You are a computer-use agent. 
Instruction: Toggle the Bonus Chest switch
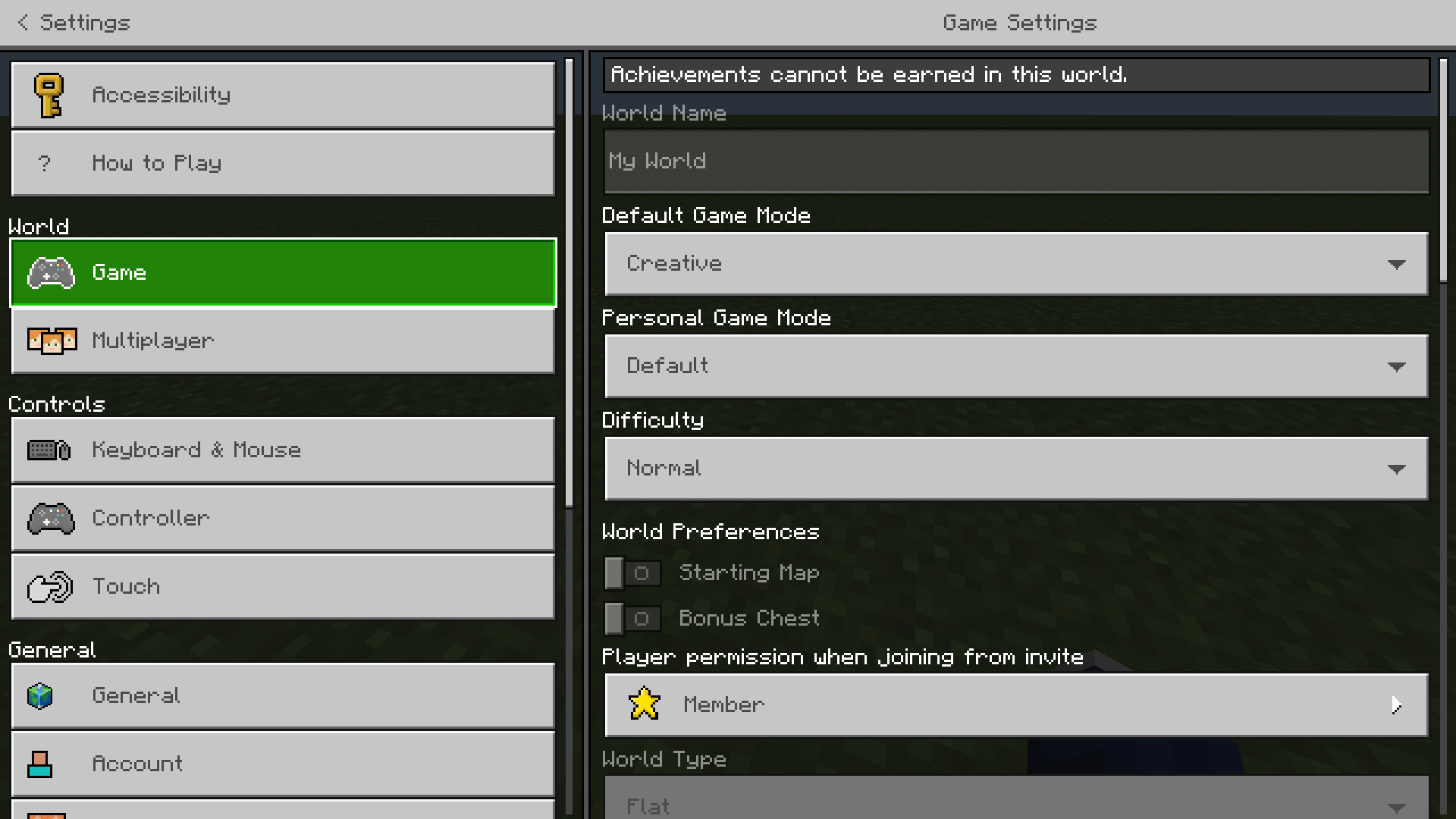[x=632, y=619]
